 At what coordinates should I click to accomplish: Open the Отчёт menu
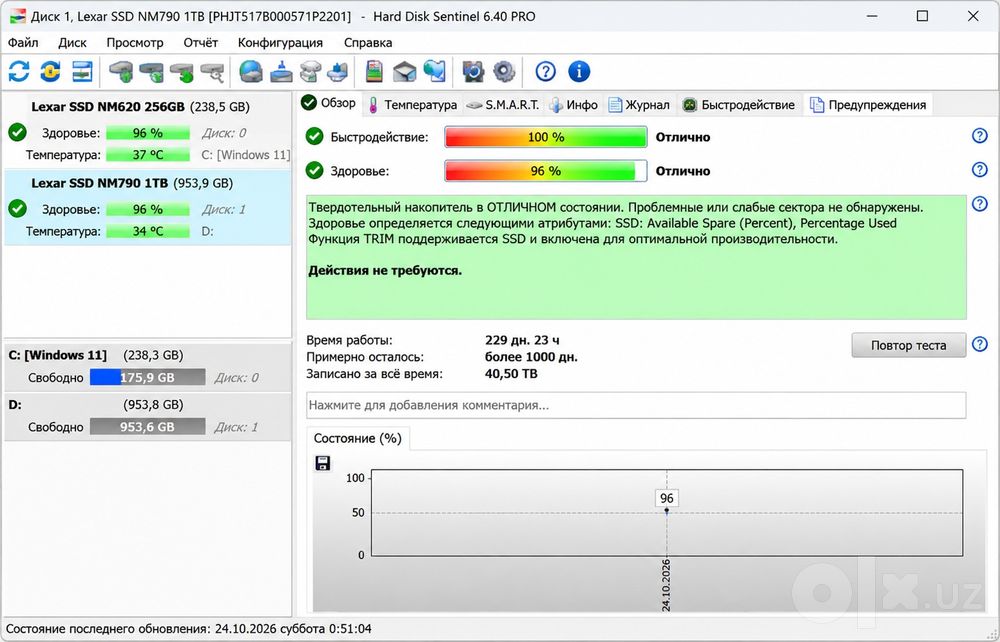tap(201, 43)
